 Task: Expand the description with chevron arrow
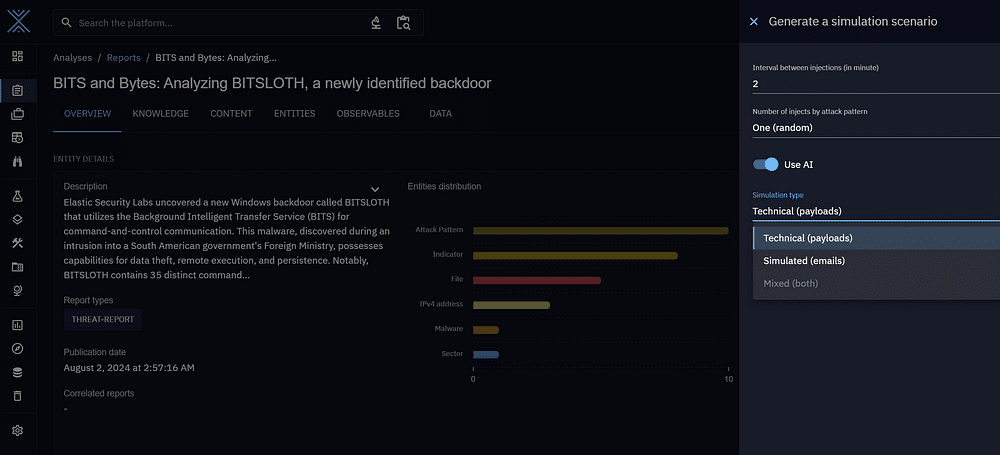pos(375,189)
